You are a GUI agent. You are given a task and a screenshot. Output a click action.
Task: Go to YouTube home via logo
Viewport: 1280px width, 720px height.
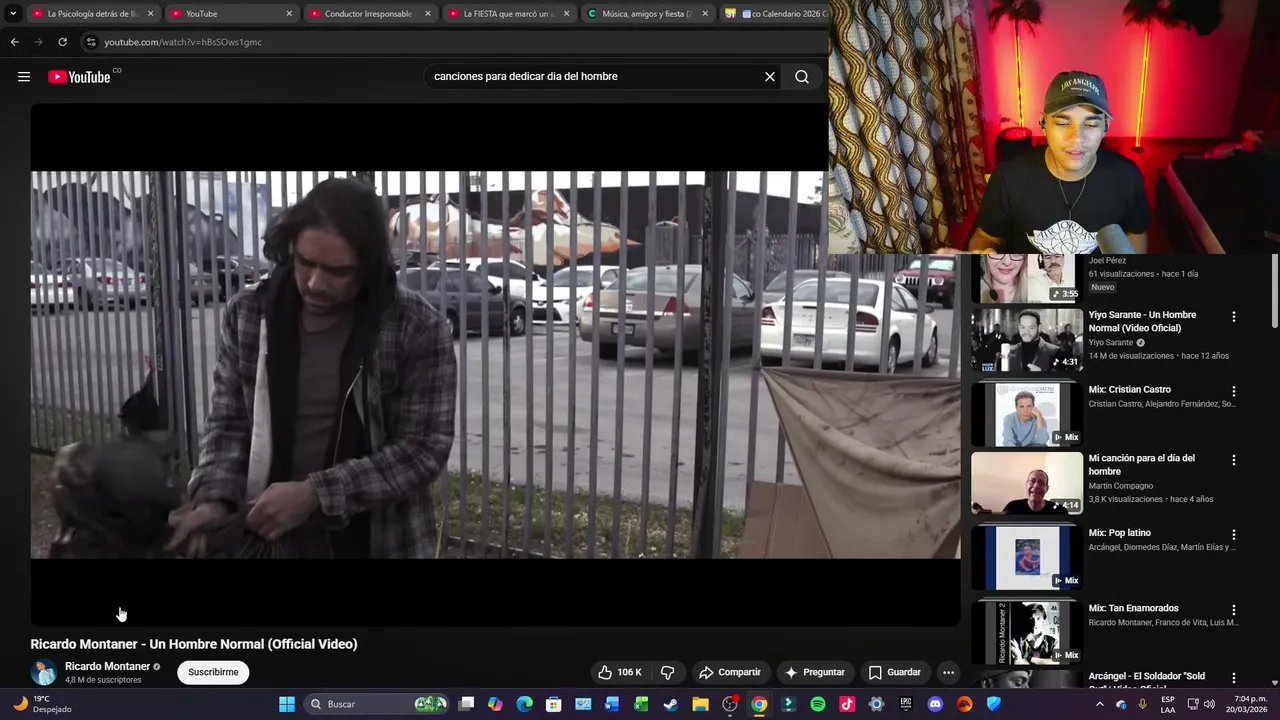tap(80, 77)
